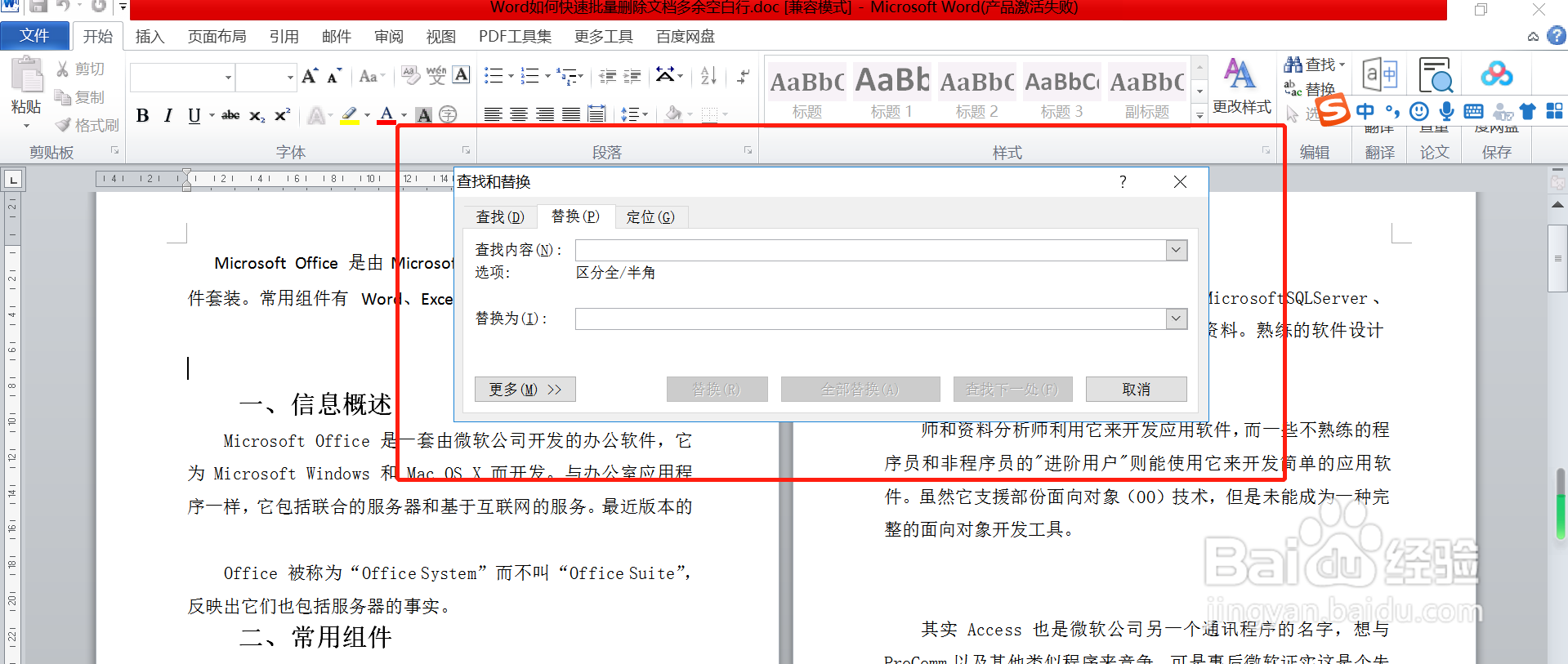1568x664 pixels.
Task: Expand the numbering list dropdown arrow
Action: coord(547,77)
